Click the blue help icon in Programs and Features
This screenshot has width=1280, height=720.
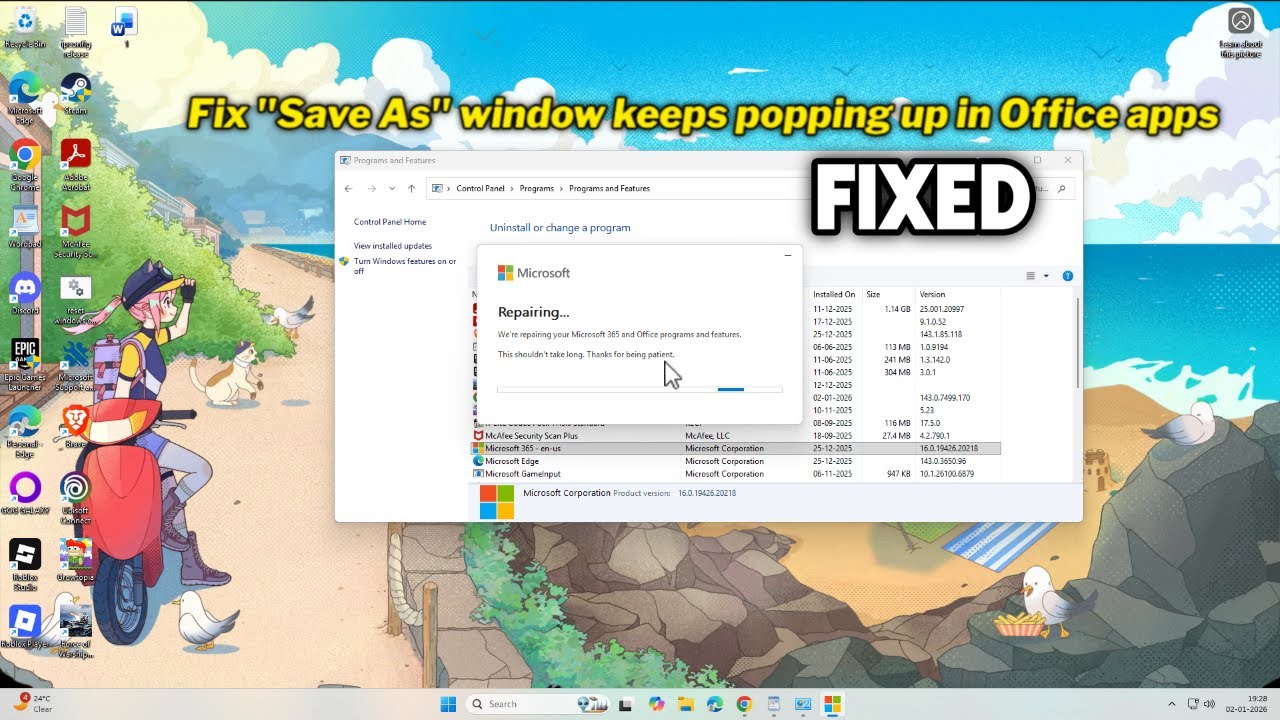(x=1067, y=276)
